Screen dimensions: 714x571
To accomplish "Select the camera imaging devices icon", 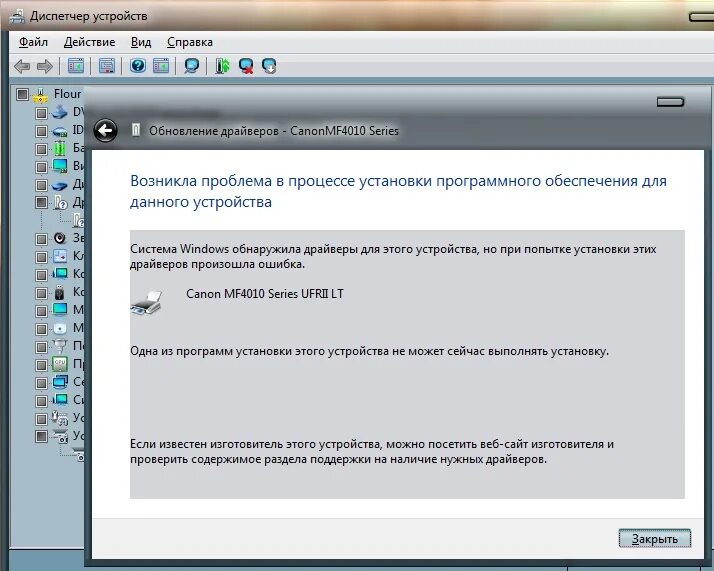I will [x=60, y=436].
